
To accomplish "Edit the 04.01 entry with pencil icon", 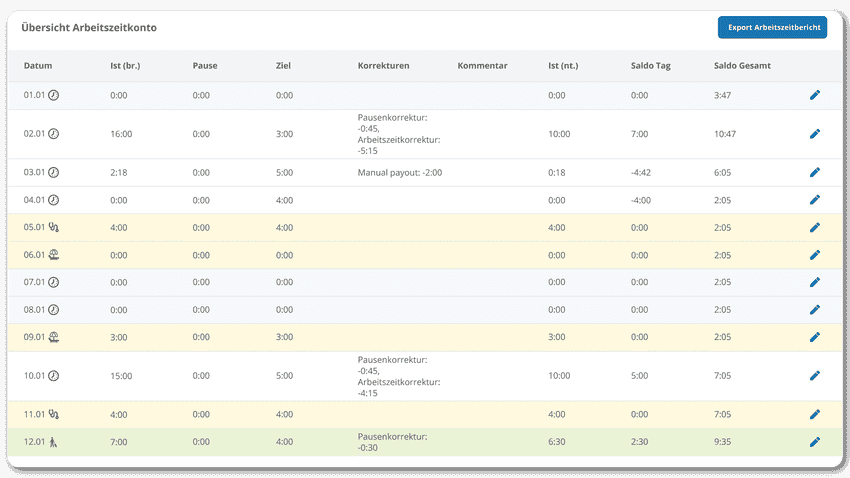I will point(815,200).
